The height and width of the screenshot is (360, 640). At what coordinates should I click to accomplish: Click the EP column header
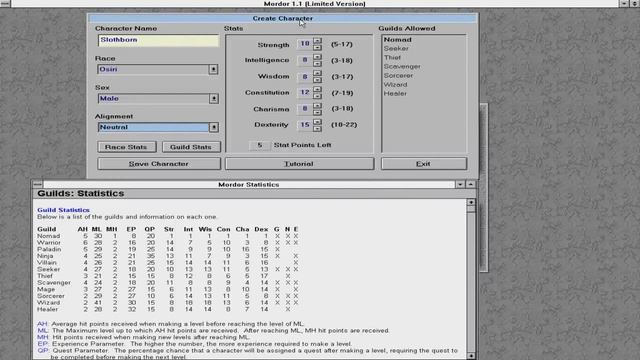(131, 229)
